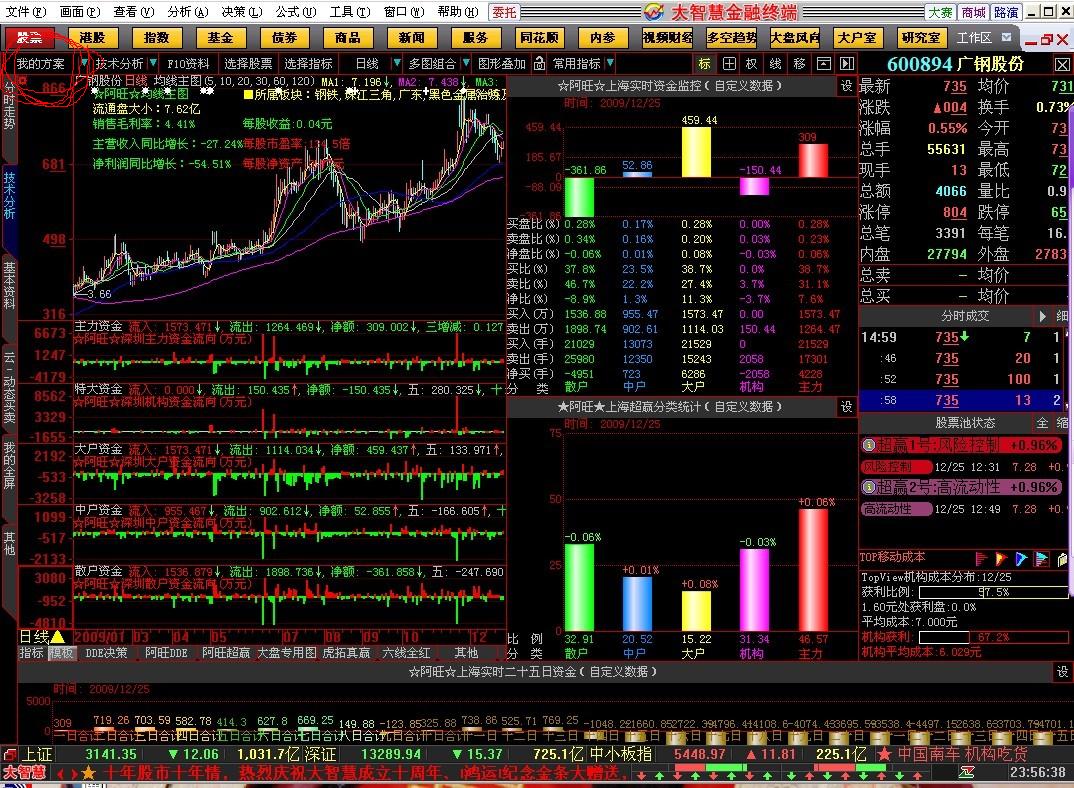Open the 分析(A) menu
1074x788 pixels.
[x=187, y=11]
